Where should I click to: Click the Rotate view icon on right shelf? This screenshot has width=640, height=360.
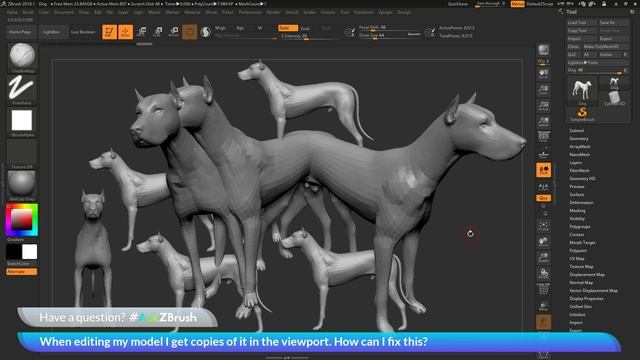click(x=543, y=273)
